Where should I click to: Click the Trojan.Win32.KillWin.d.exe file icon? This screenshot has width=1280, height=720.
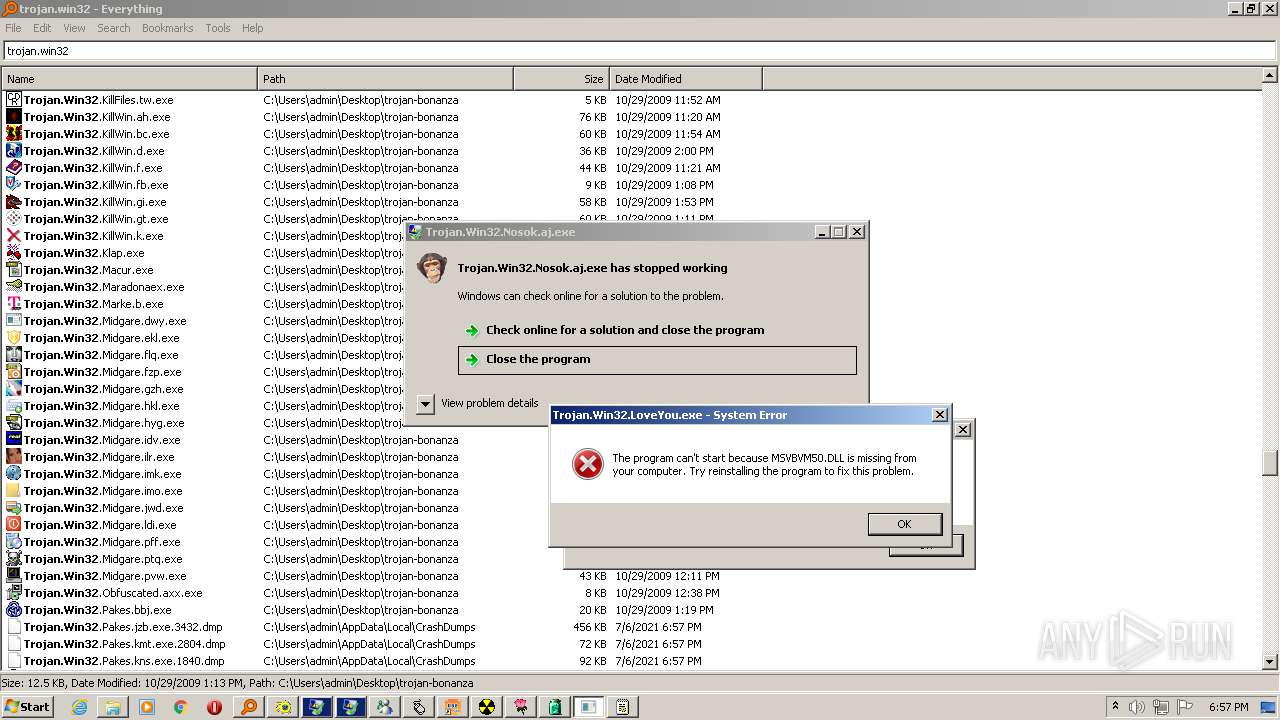14,151
